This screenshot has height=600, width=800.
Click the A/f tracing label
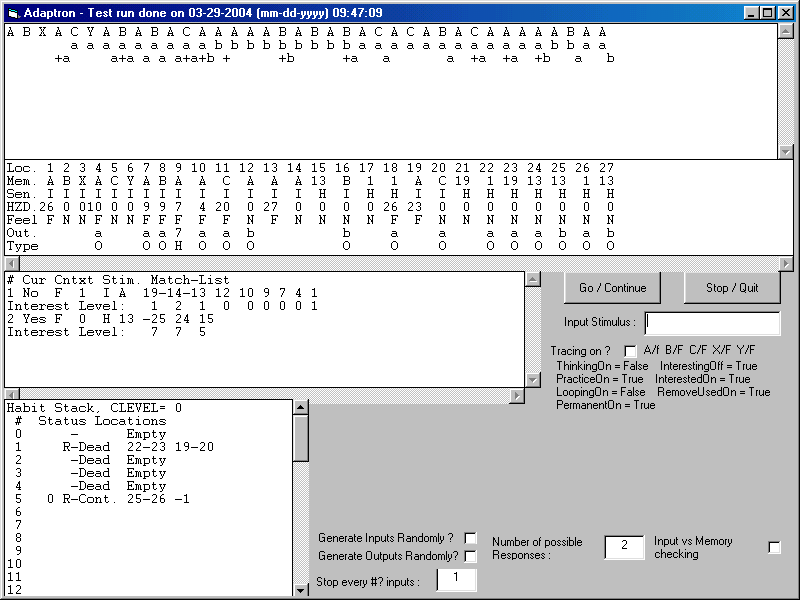pos(651,350)
